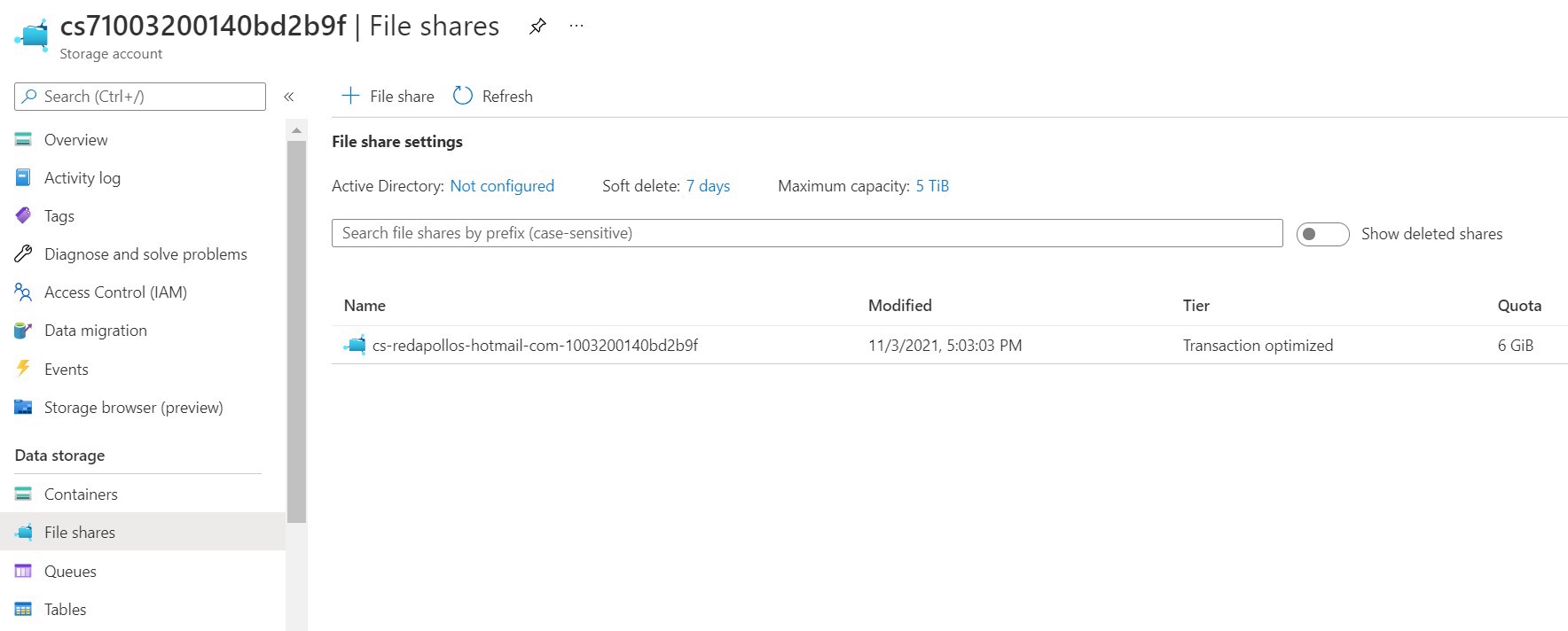Click the Diagnose wrench icon
The image size is (1568, 631).
23,254
